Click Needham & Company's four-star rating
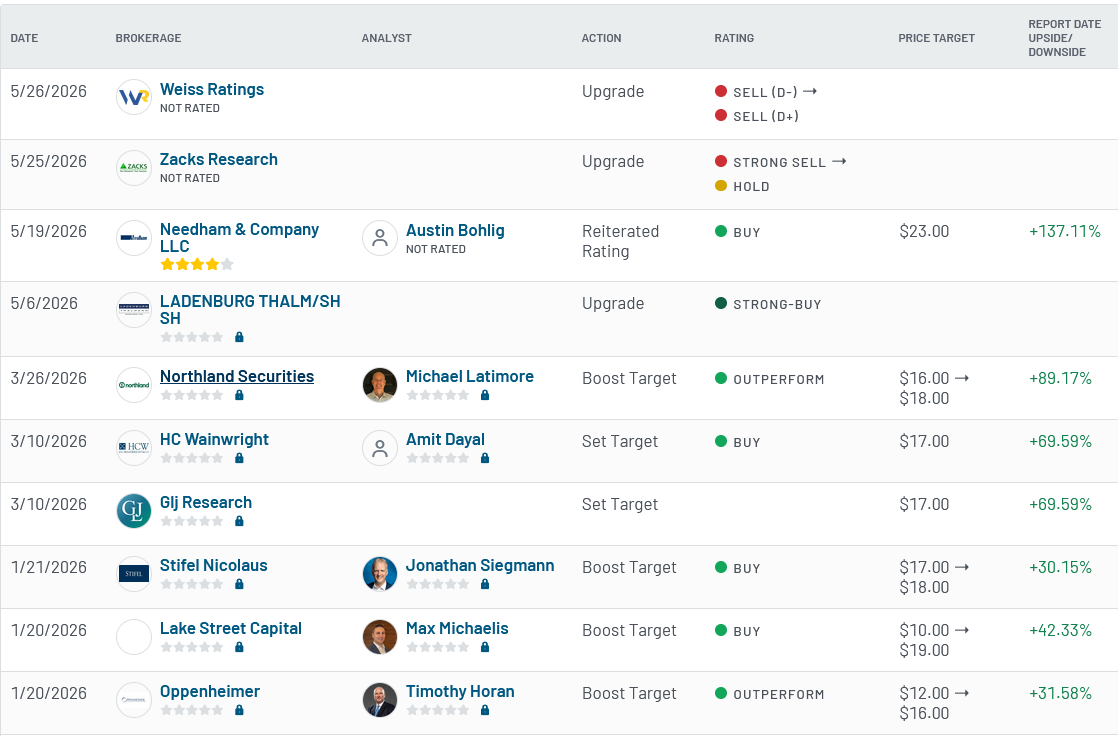Screen dimensions: 1118x736 [x=197, y=265]
